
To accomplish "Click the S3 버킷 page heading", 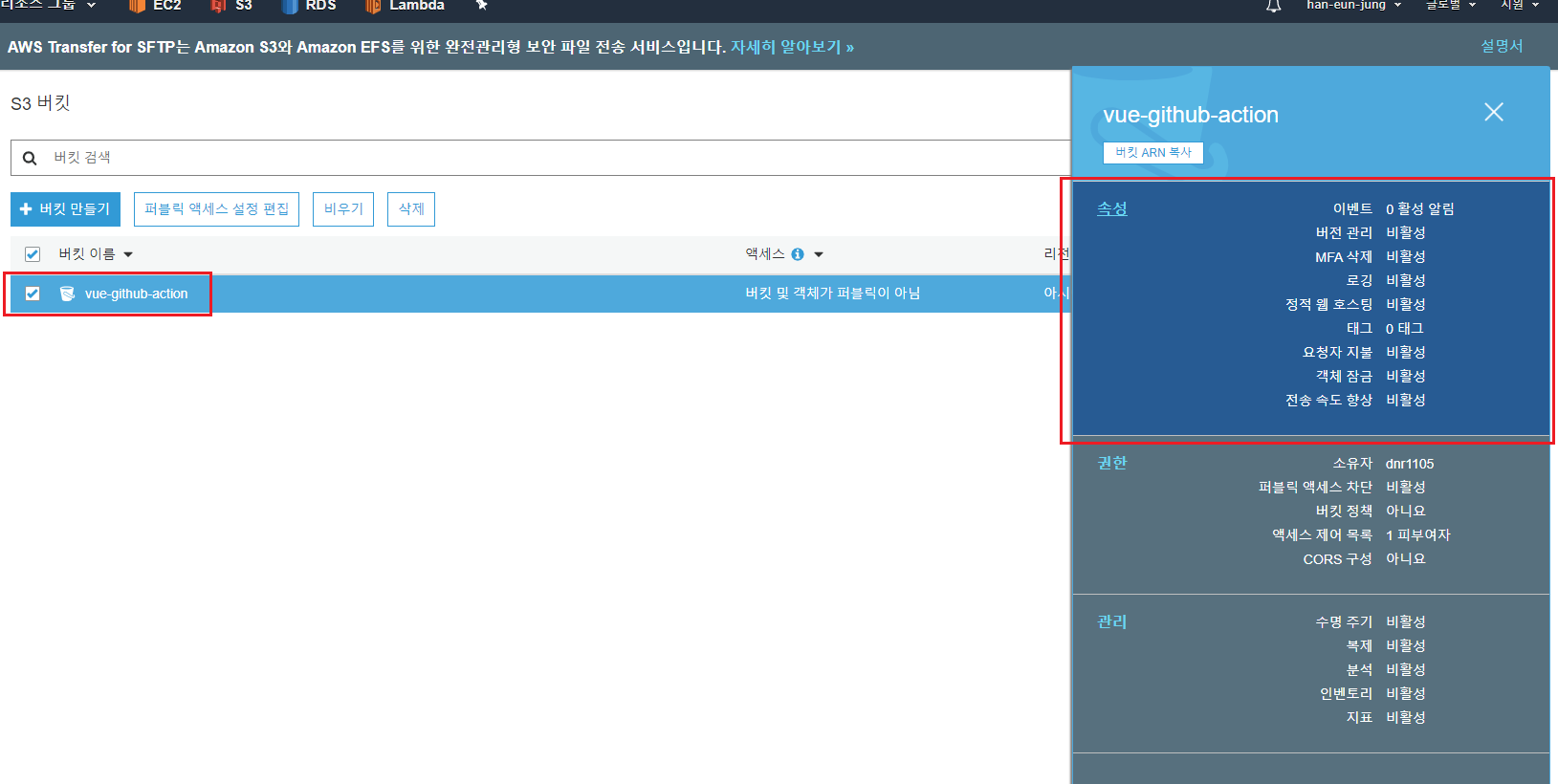I will click(x=41, y=102).
